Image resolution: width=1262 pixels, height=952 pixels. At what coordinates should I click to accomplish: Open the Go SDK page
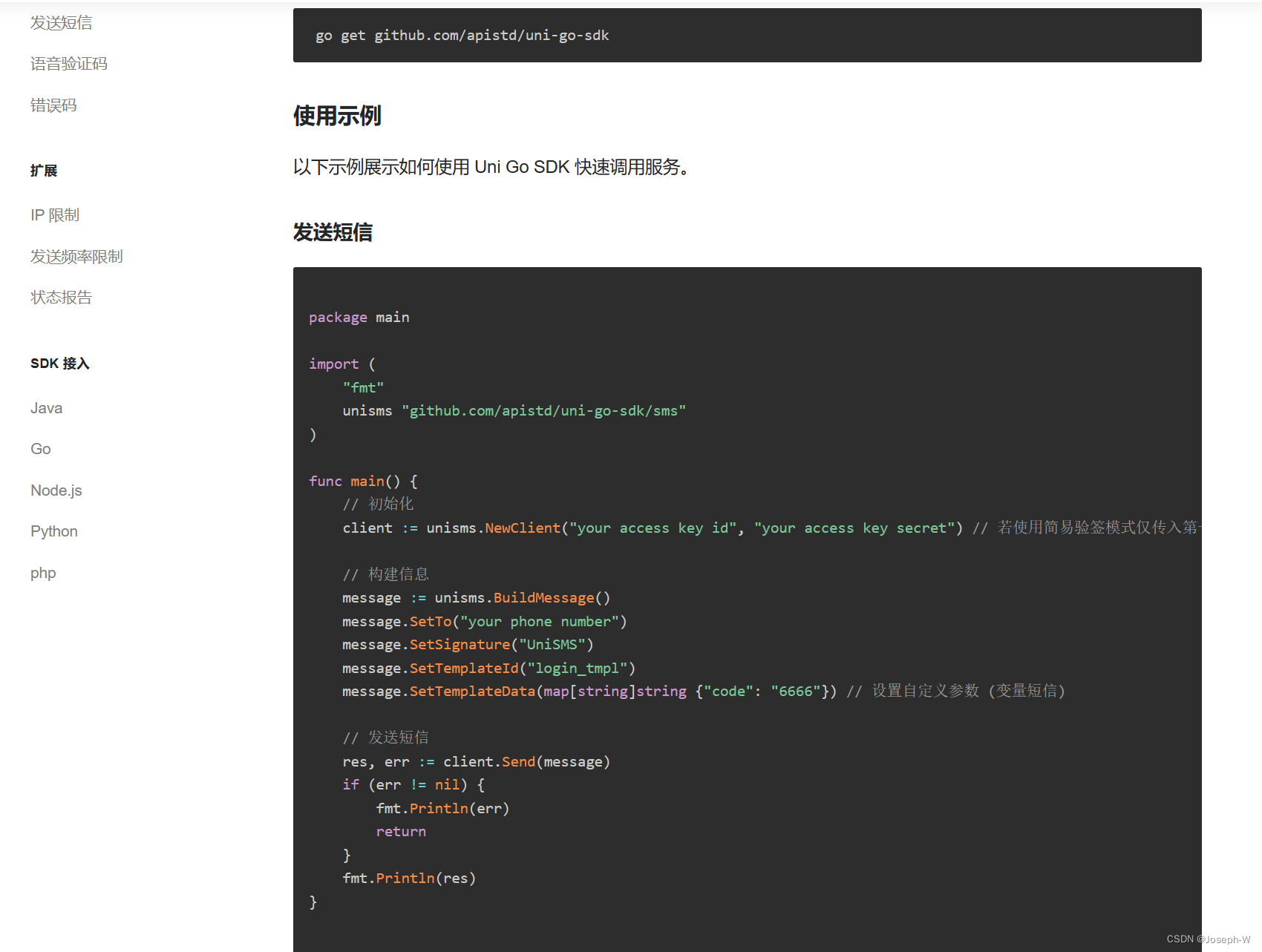click(41, 449)
